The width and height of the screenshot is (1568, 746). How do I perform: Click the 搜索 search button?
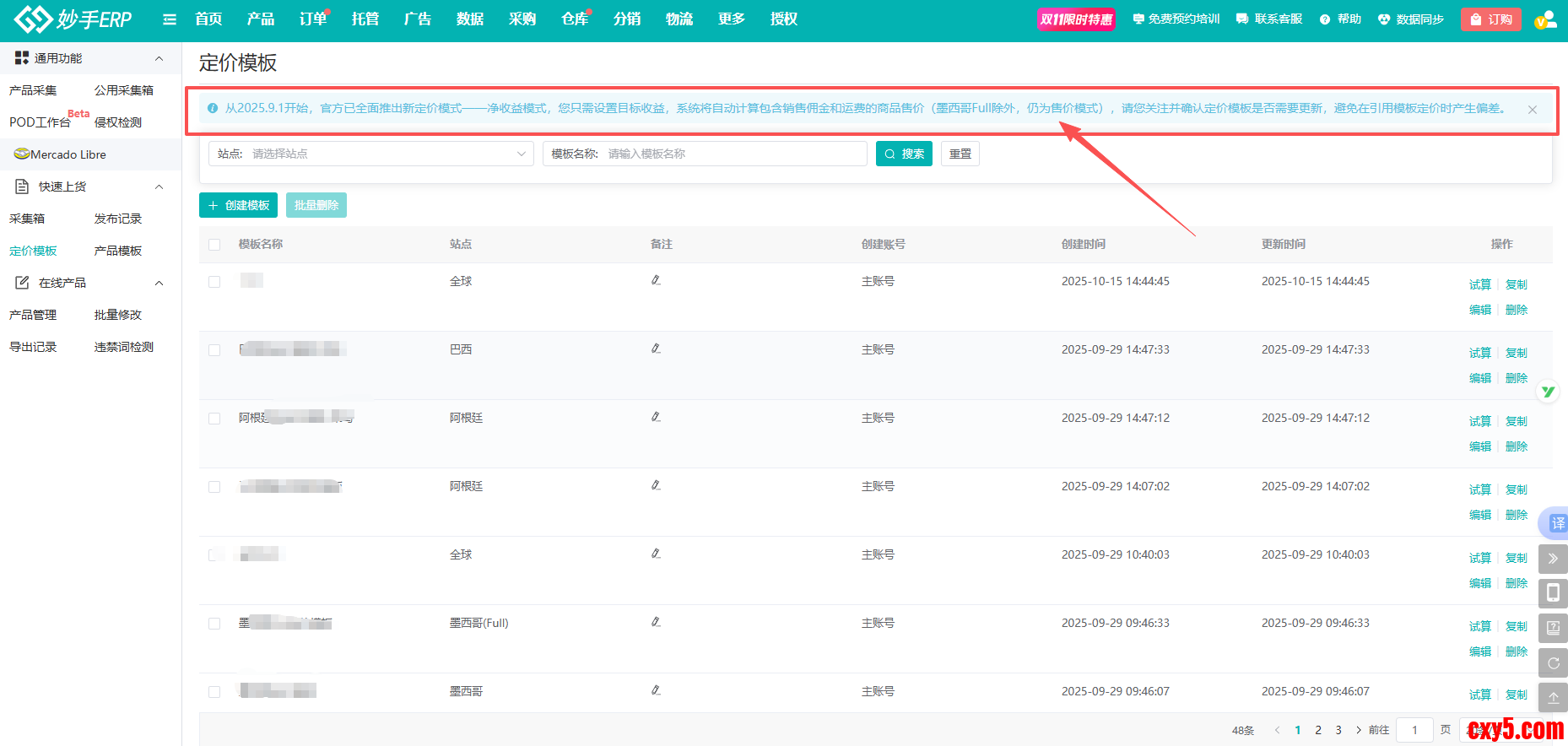tap(904, 154)
